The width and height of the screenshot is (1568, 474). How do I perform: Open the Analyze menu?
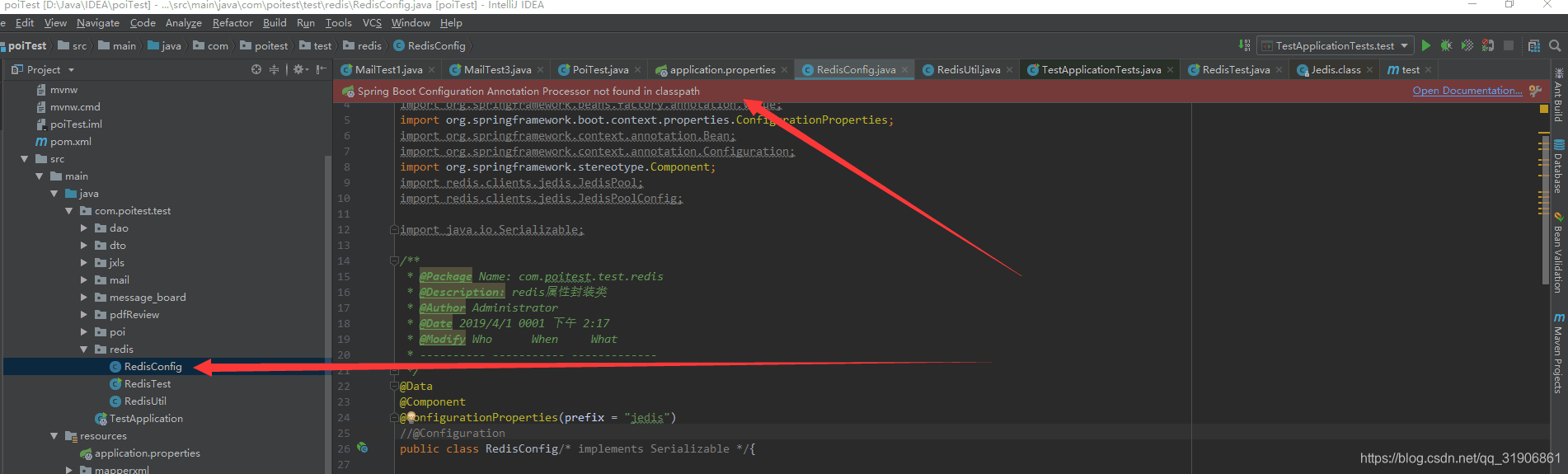[183, 23]
